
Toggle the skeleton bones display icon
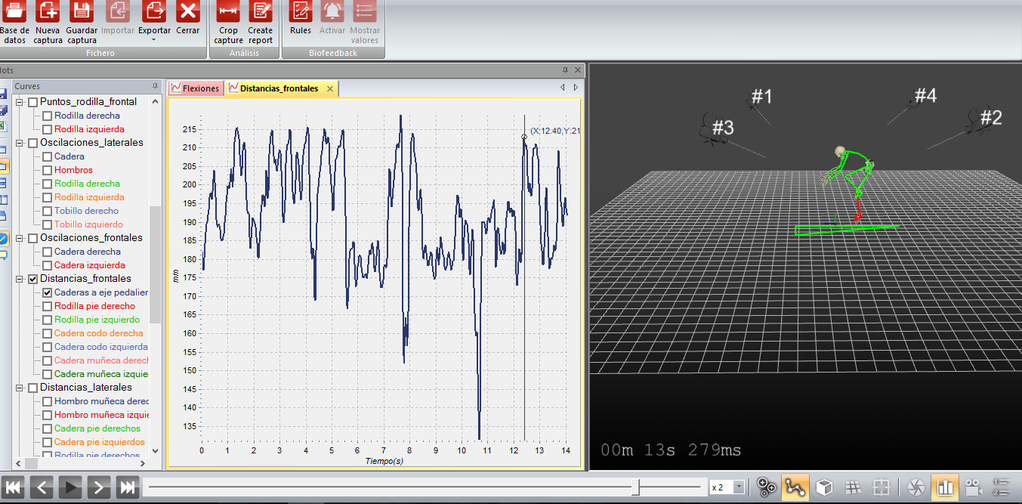click(795, 487)
